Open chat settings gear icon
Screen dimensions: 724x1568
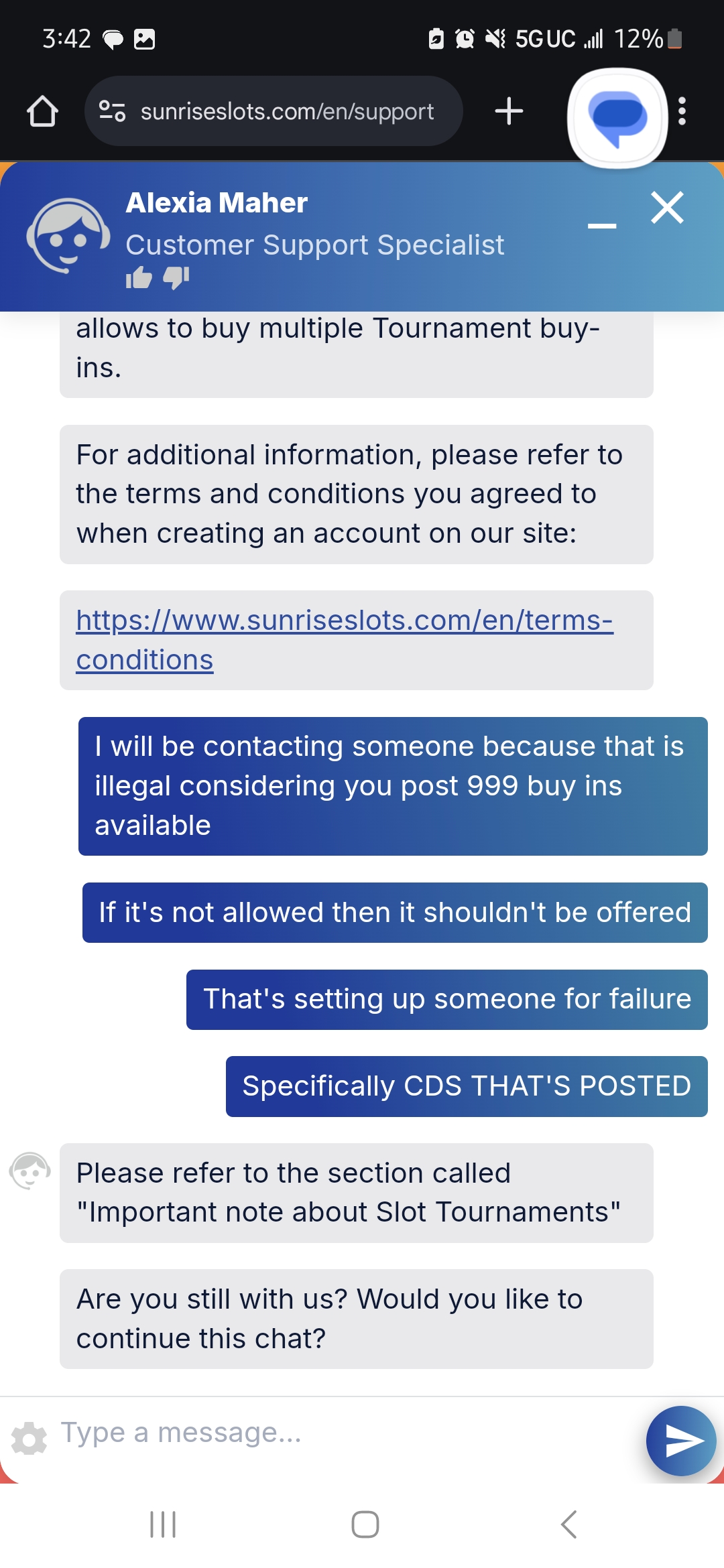click(x=29, y=1438)
